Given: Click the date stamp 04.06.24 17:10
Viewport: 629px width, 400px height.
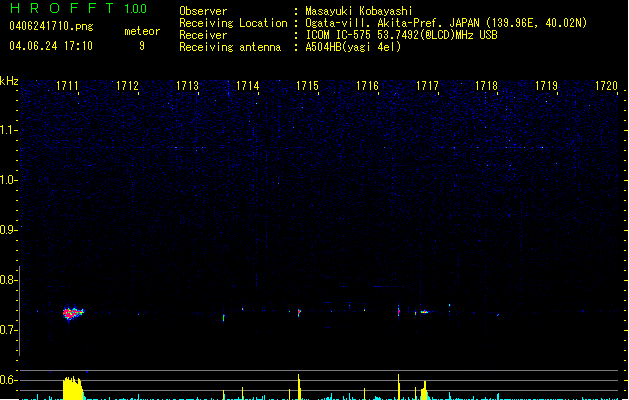Looking at the screenshot, I should pos(51,46).
